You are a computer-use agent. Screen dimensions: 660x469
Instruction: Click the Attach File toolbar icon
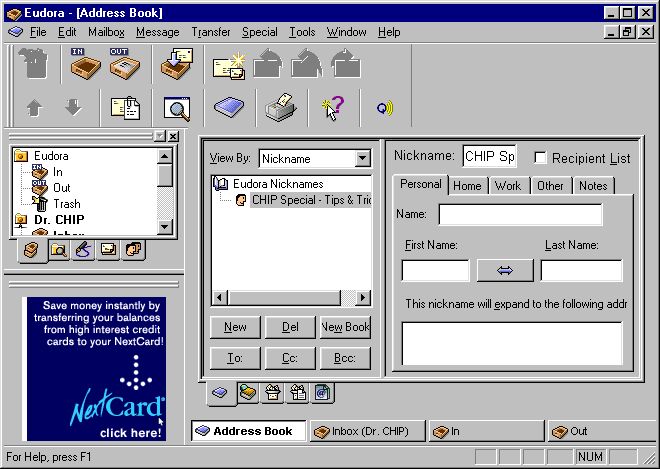[x=125, y=108]
